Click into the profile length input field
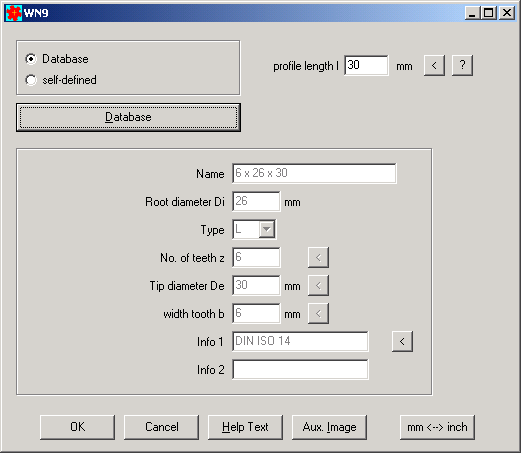The image size is (521, 453). 366,65
